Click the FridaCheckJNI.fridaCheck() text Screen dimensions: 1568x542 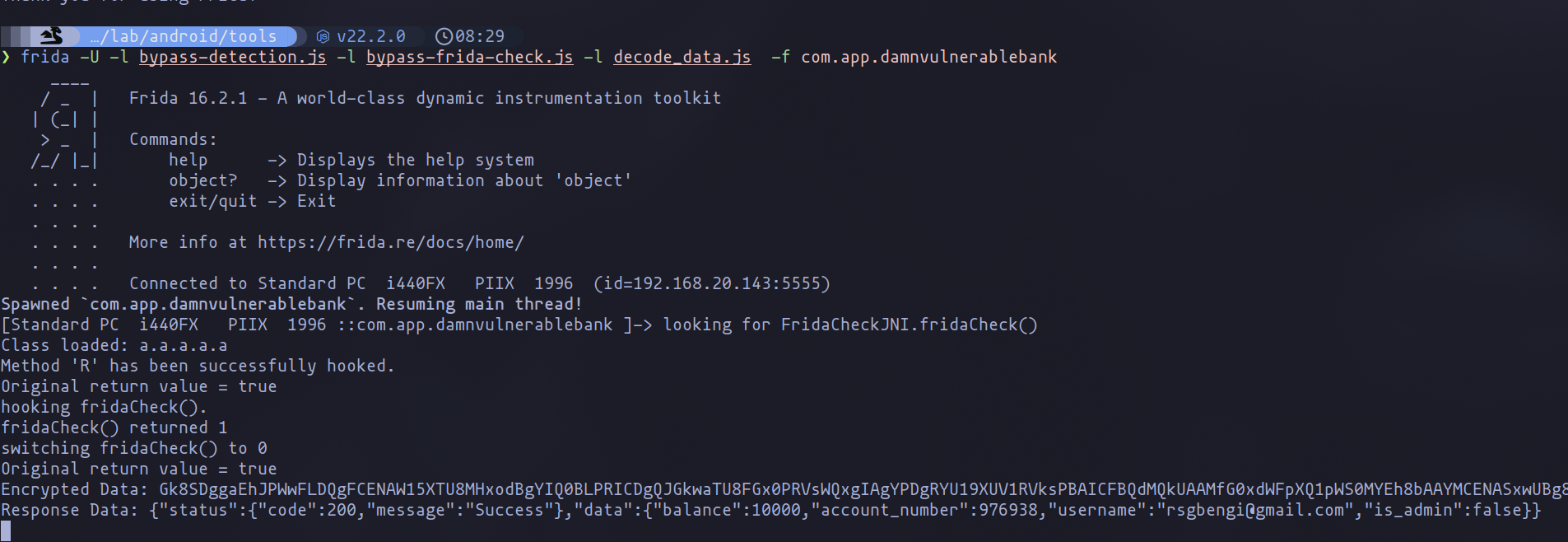tap(909, 325)
